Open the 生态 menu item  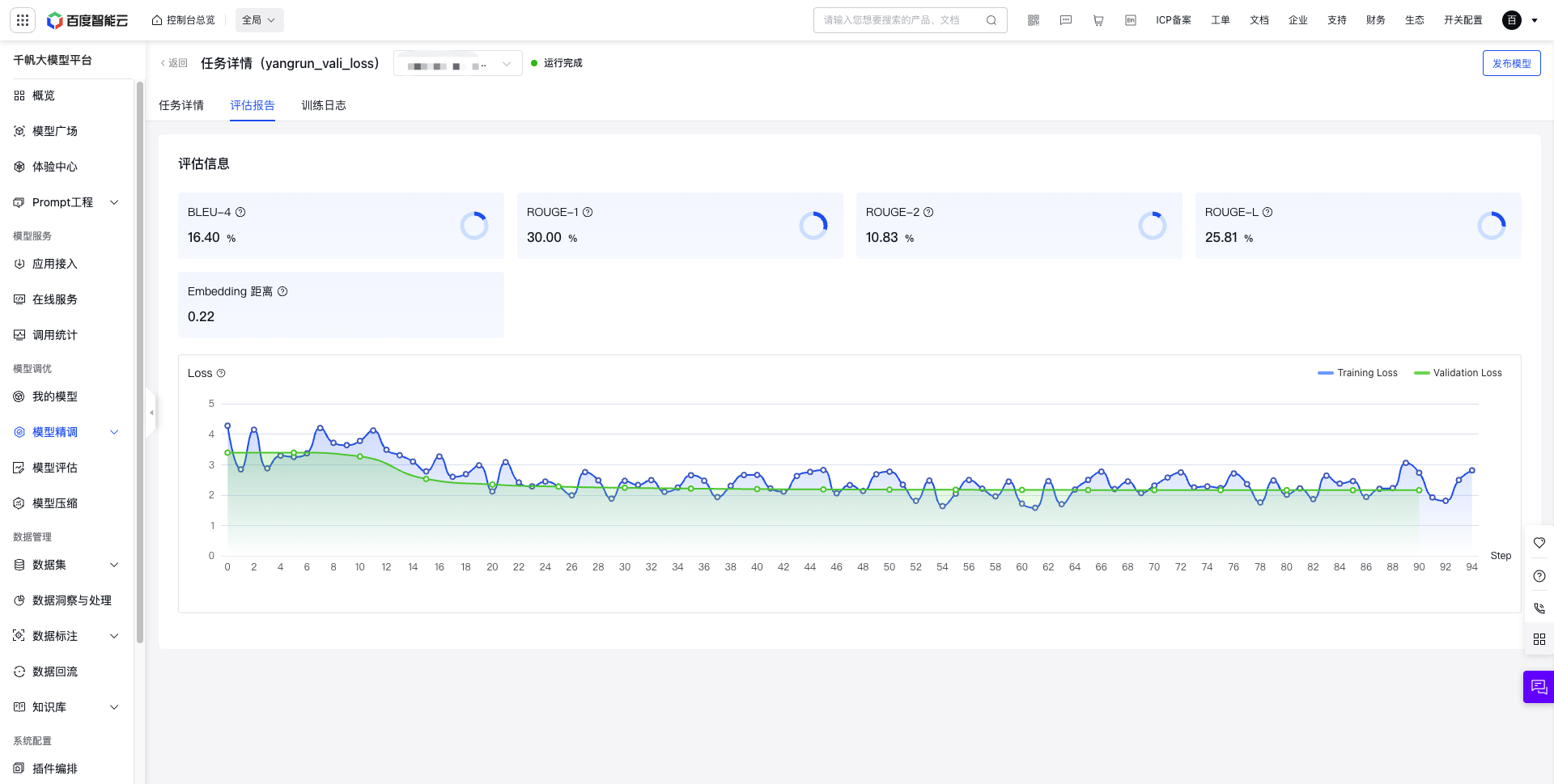point(1415,20)
